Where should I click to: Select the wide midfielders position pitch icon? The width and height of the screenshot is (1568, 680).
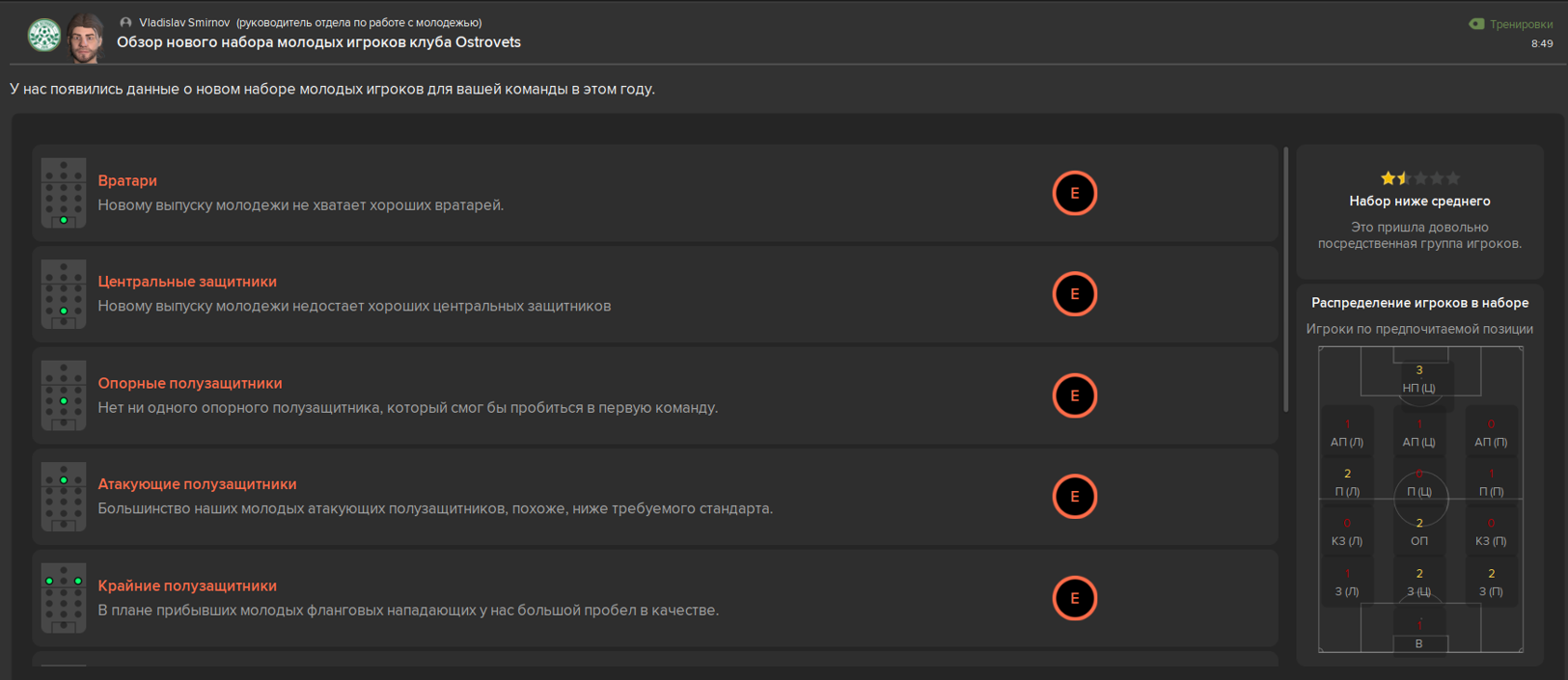click(x=64, y=598)
